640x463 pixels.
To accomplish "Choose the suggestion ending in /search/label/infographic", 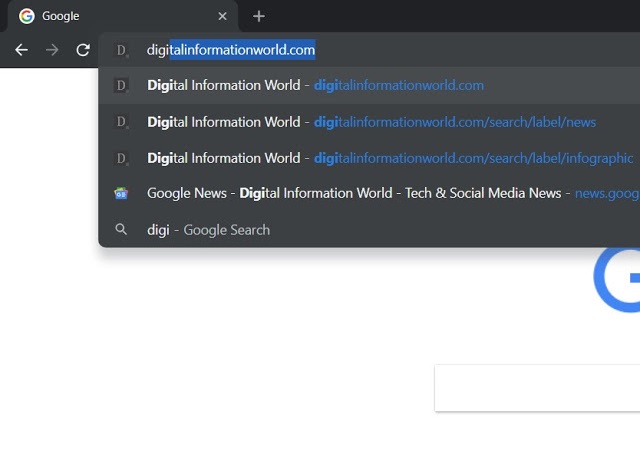I will click(369, 158).
